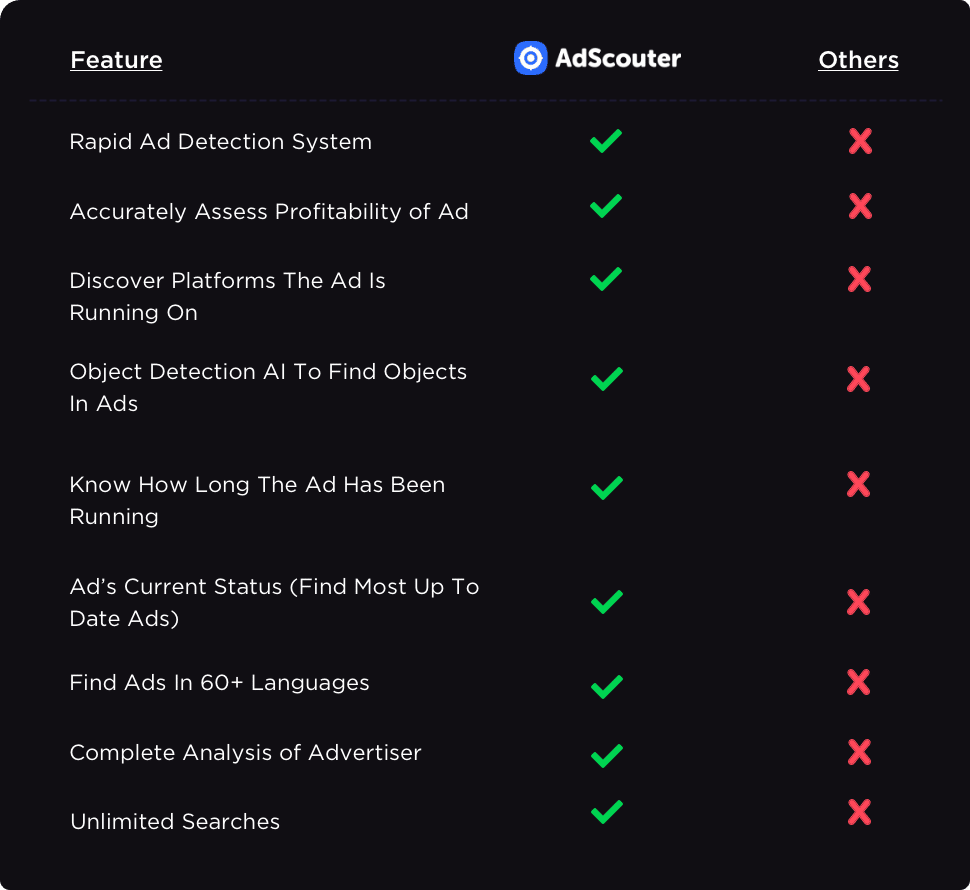Click green checkmark for Discover Platforms row
970x890 pixels.
(606, 279)
